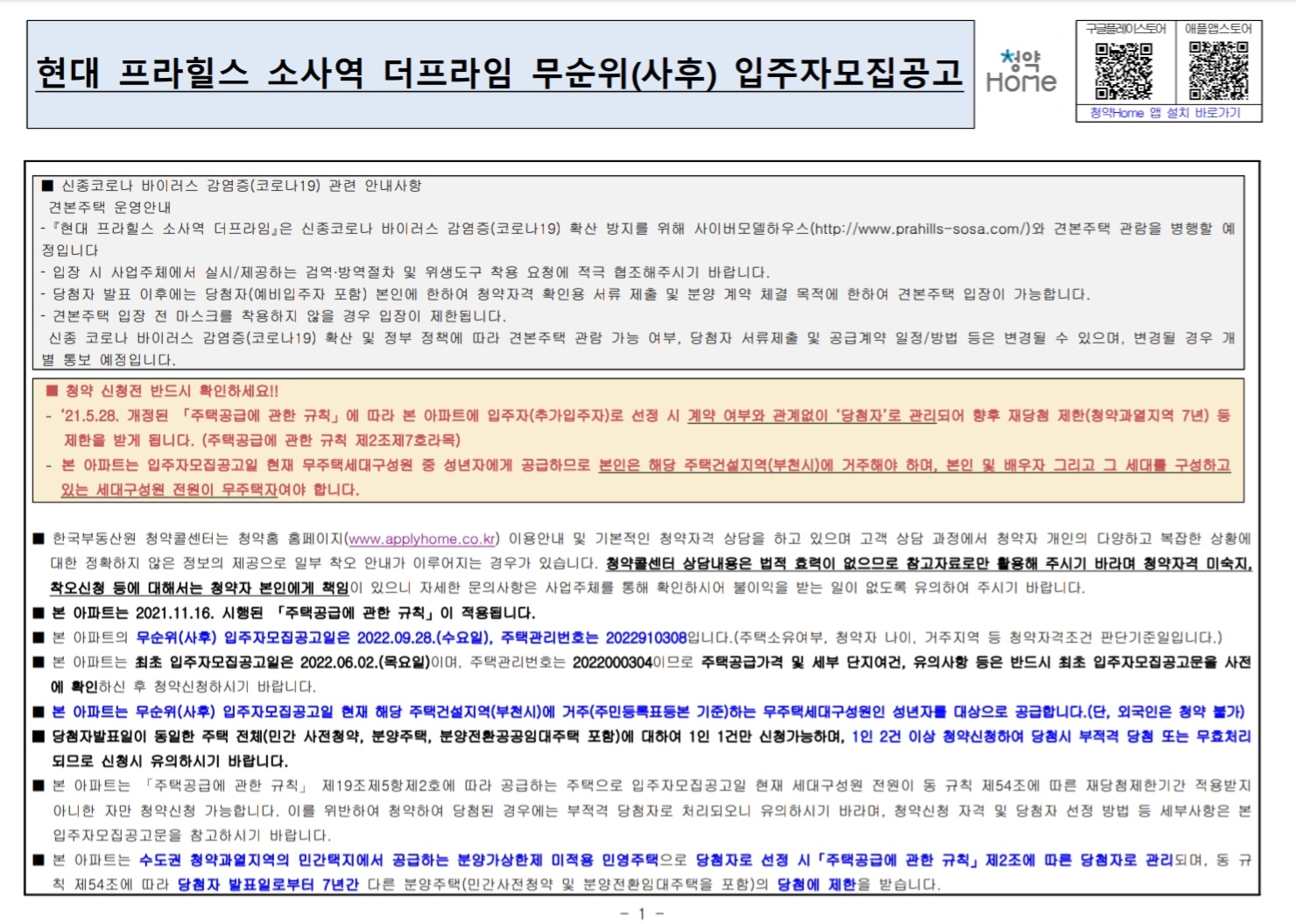Click the blue text (단, 외국인은 청약 불가)
This screenshot has height=924, width=1296.
(1166, 711)
